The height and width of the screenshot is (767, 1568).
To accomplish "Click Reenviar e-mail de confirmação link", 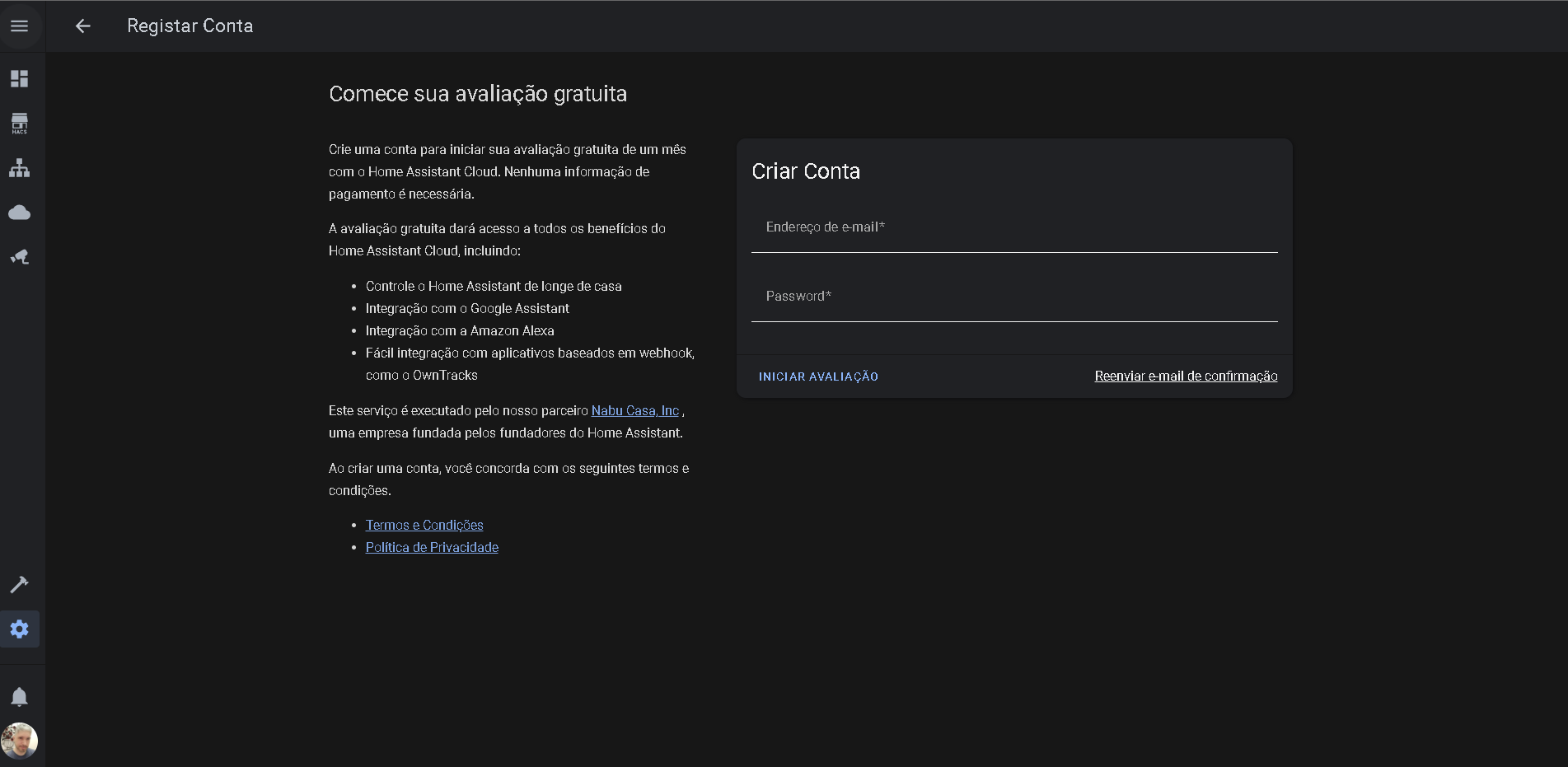I will point(1186,376).
